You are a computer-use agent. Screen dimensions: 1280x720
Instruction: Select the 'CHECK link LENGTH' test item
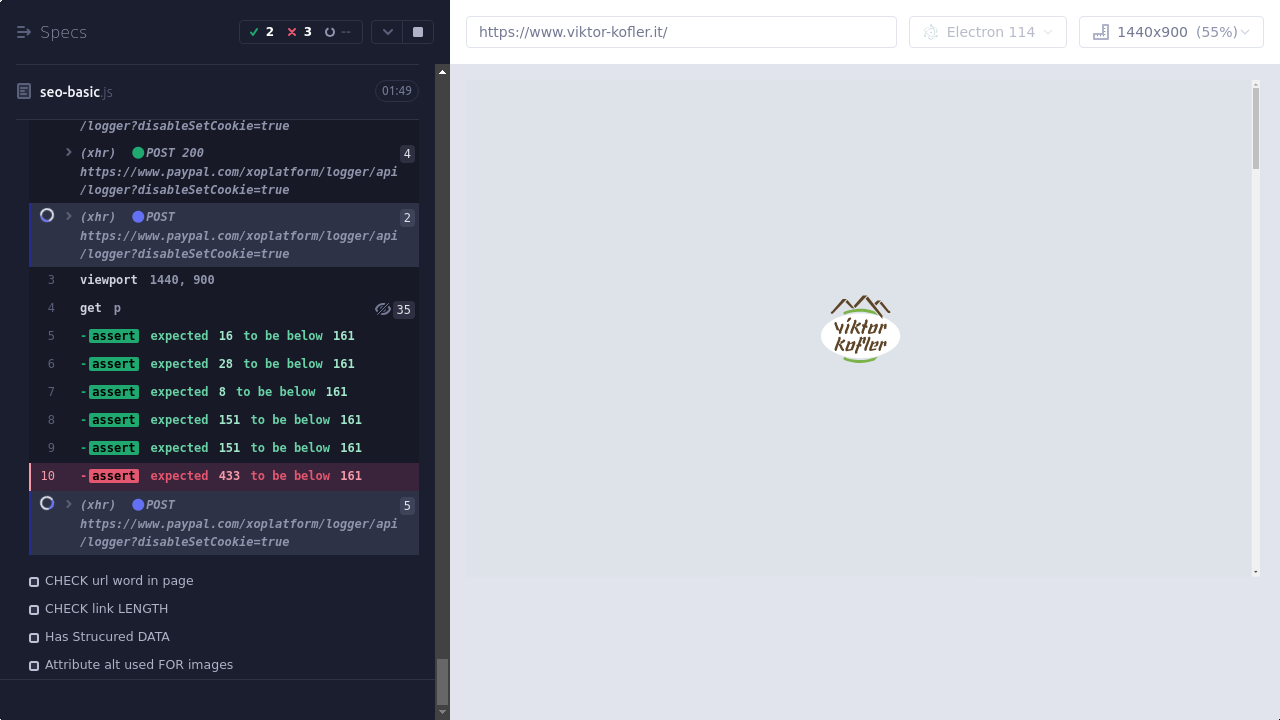click(106, 609)
